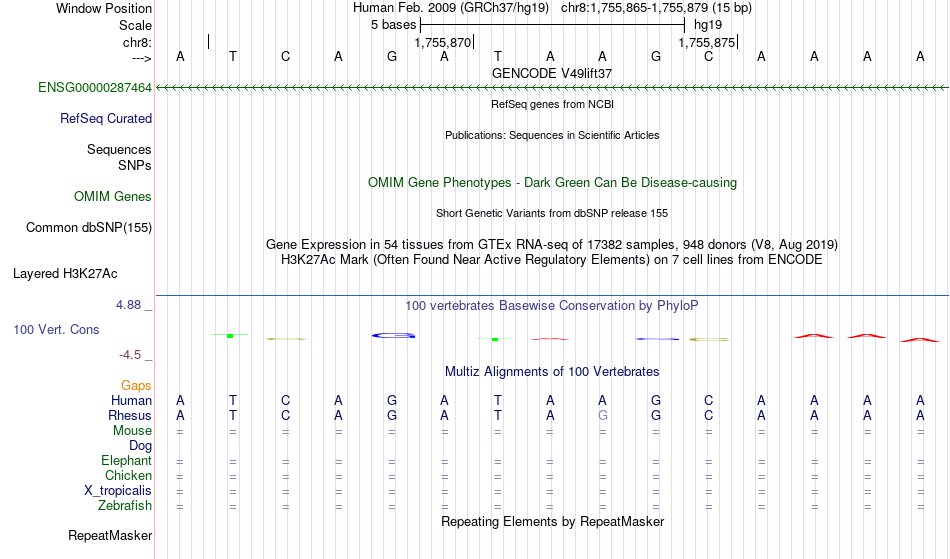Click the SNPs track label
Viewport: 950px width, 559px height.
pyautogui.click(x=135, y=165)
